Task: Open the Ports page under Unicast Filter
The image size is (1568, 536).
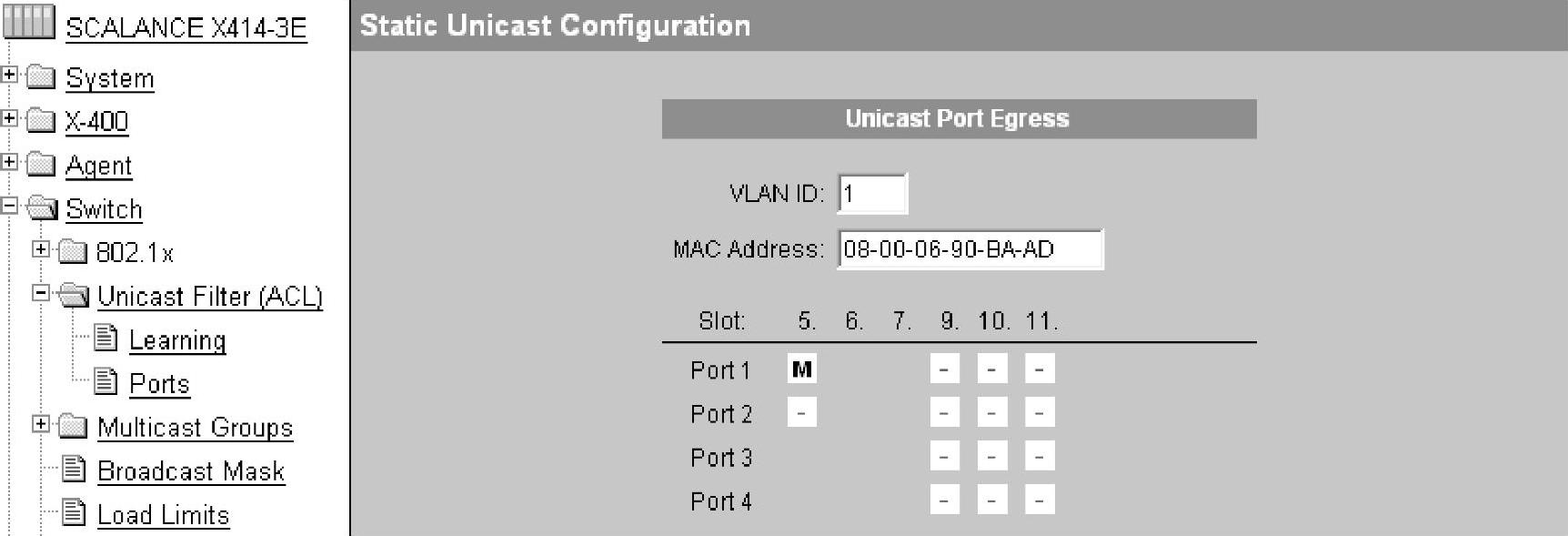Action: (x=159, y=384)
